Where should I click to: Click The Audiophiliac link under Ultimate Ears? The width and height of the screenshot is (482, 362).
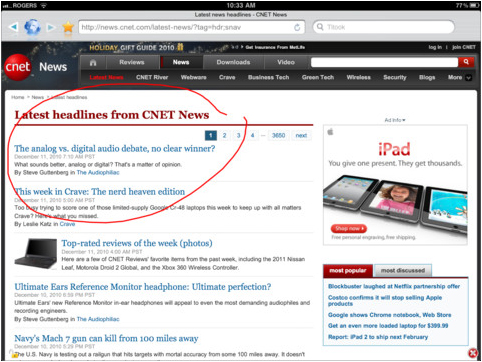[x=98, y=319]
